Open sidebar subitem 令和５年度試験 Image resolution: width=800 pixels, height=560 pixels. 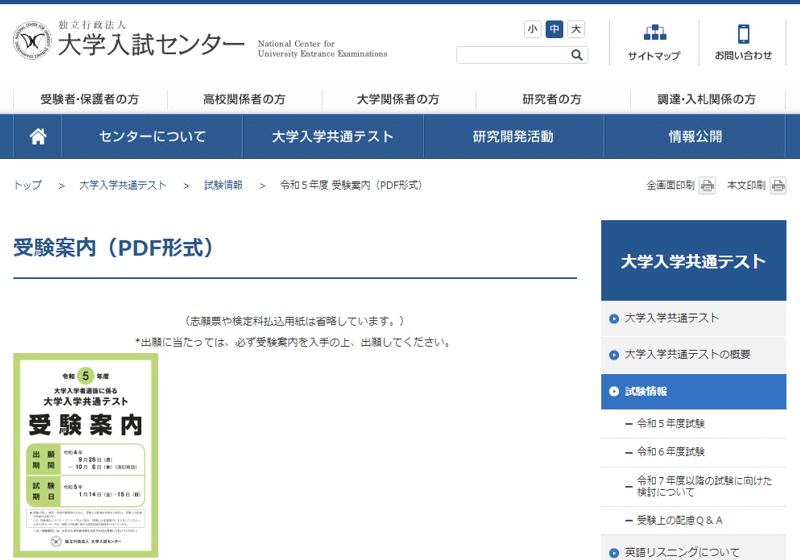[x=670, y=423]
